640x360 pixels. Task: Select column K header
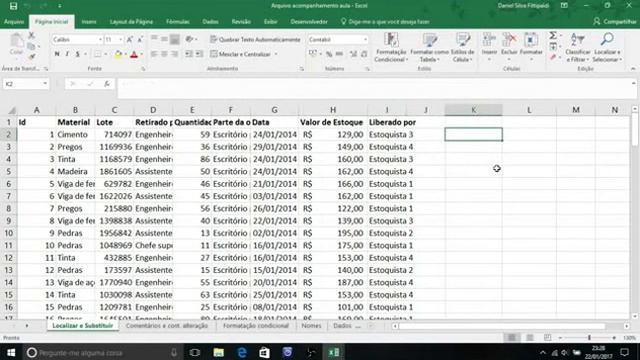473,110
